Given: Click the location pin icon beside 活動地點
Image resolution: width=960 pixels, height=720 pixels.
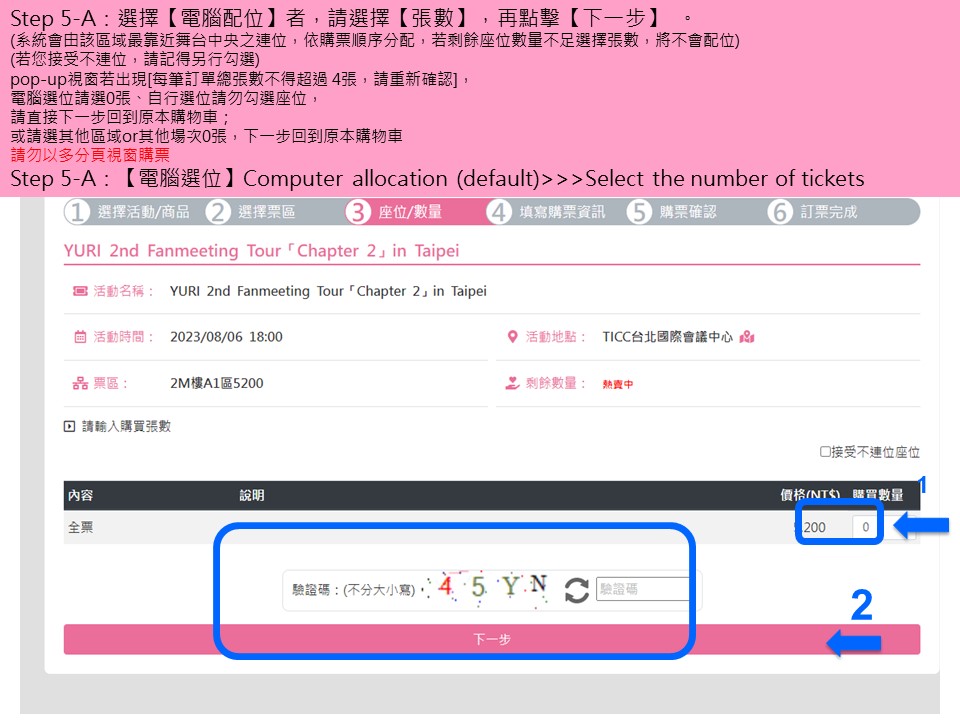Looking at the screenshot, I should (x=513, y=337).
